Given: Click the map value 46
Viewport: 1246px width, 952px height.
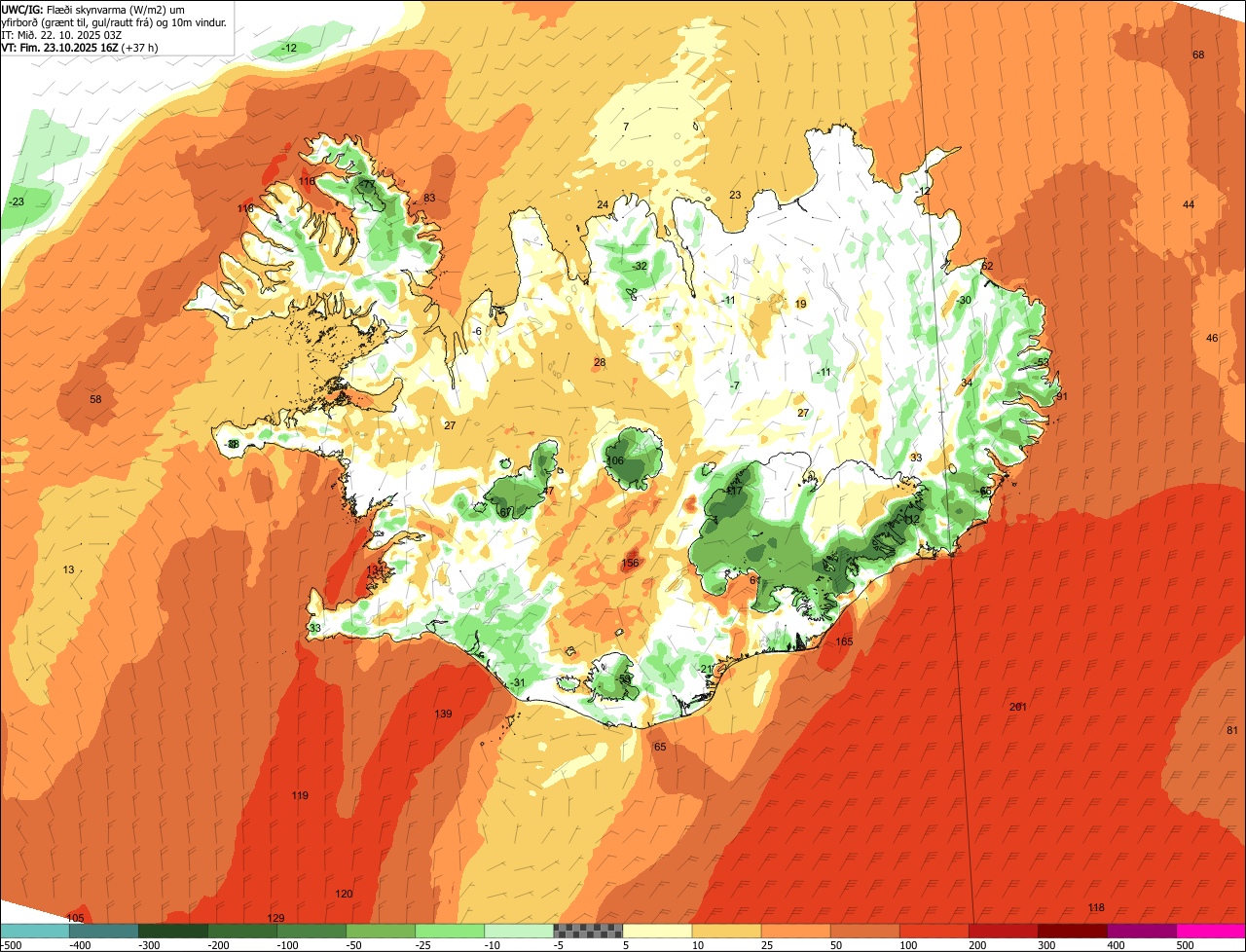Looking at the screenshot, I should pos(1212,338).
